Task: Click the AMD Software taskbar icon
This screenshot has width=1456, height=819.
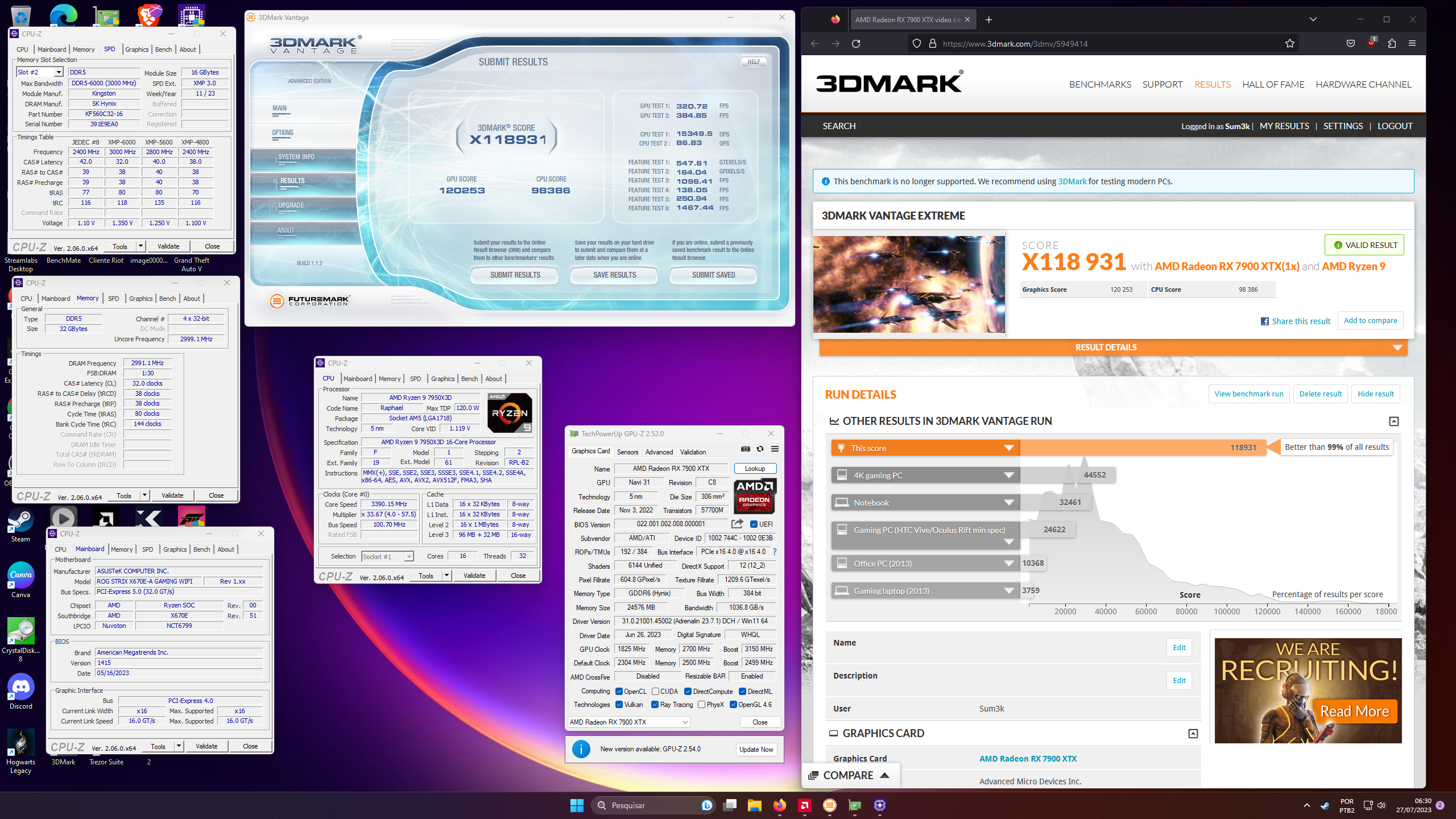Action: 804,805
